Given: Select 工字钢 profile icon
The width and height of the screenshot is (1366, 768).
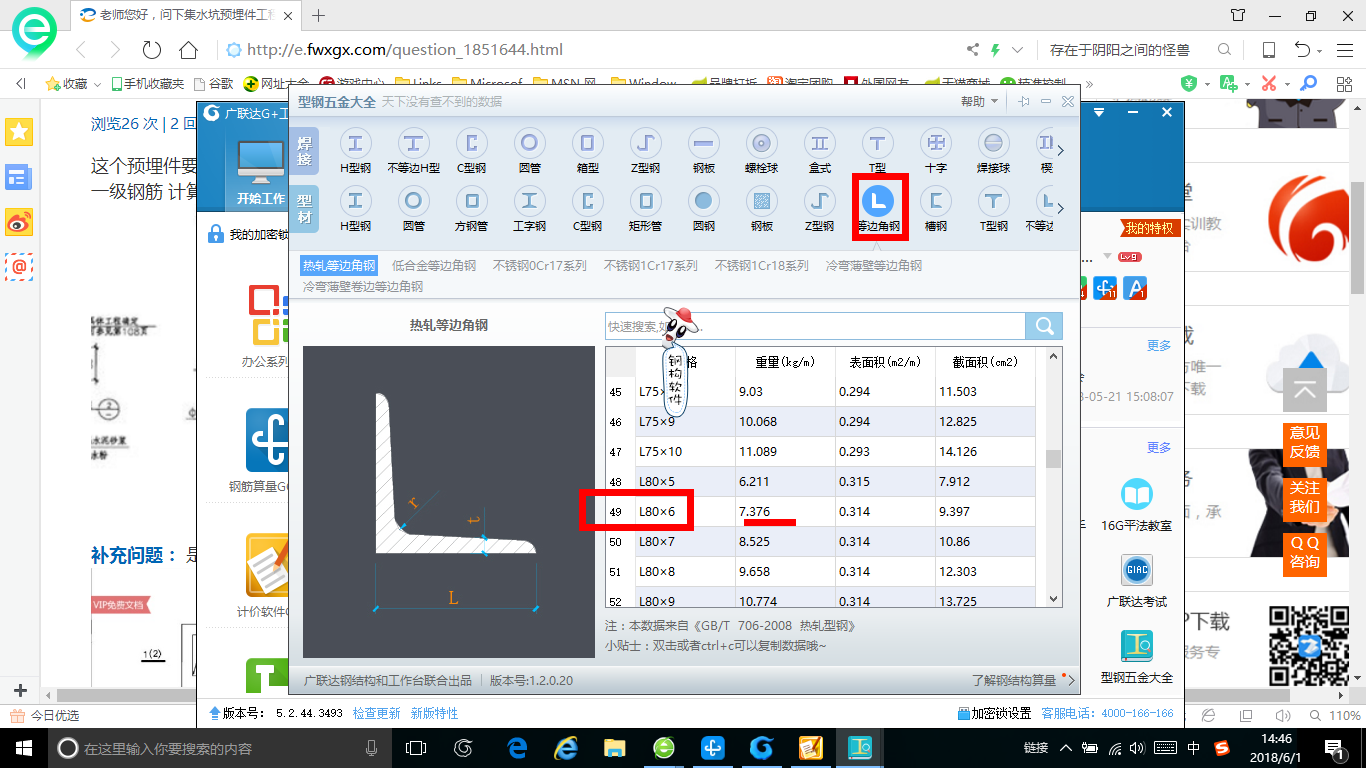Looking at the screenshot, I should pos(529,209).
